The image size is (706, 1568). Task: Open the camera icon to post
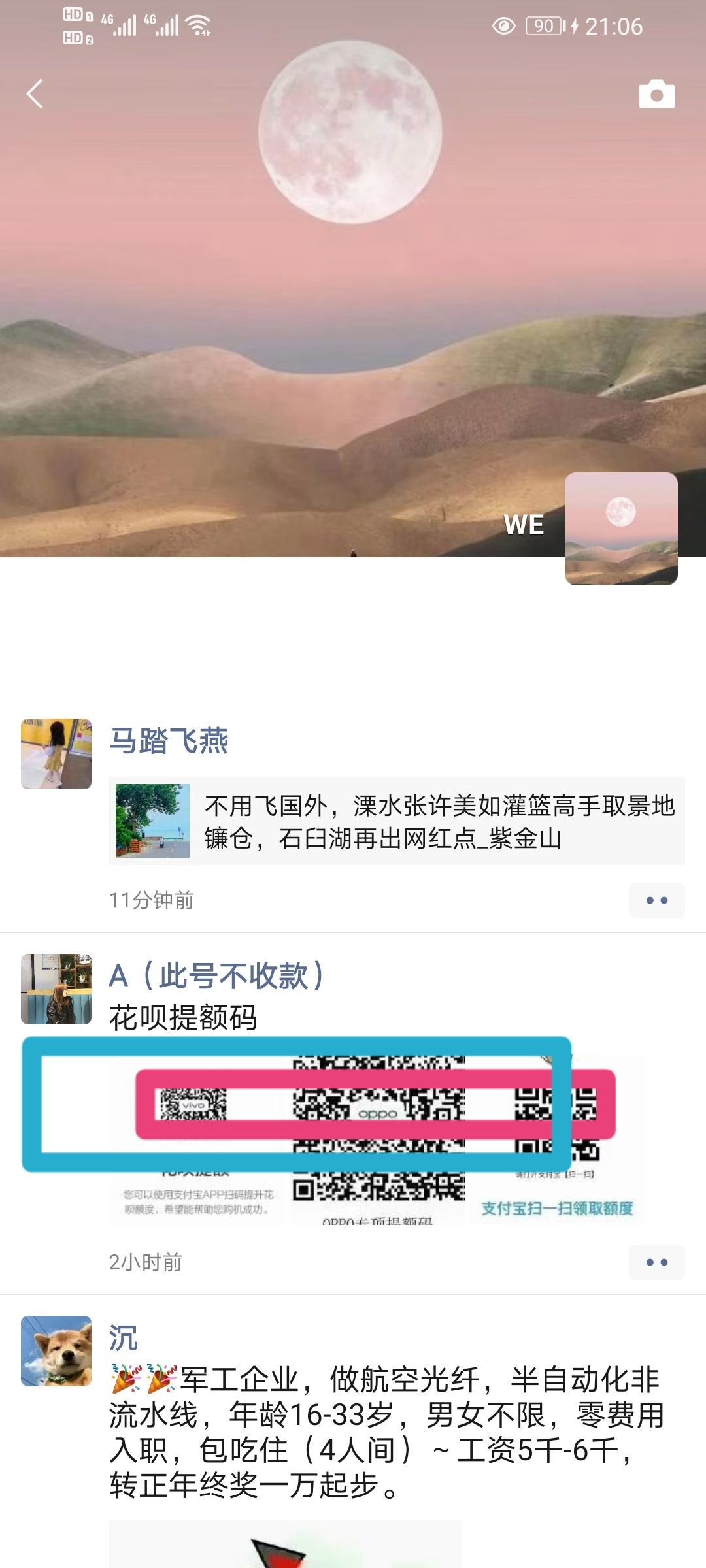[656, 94]
